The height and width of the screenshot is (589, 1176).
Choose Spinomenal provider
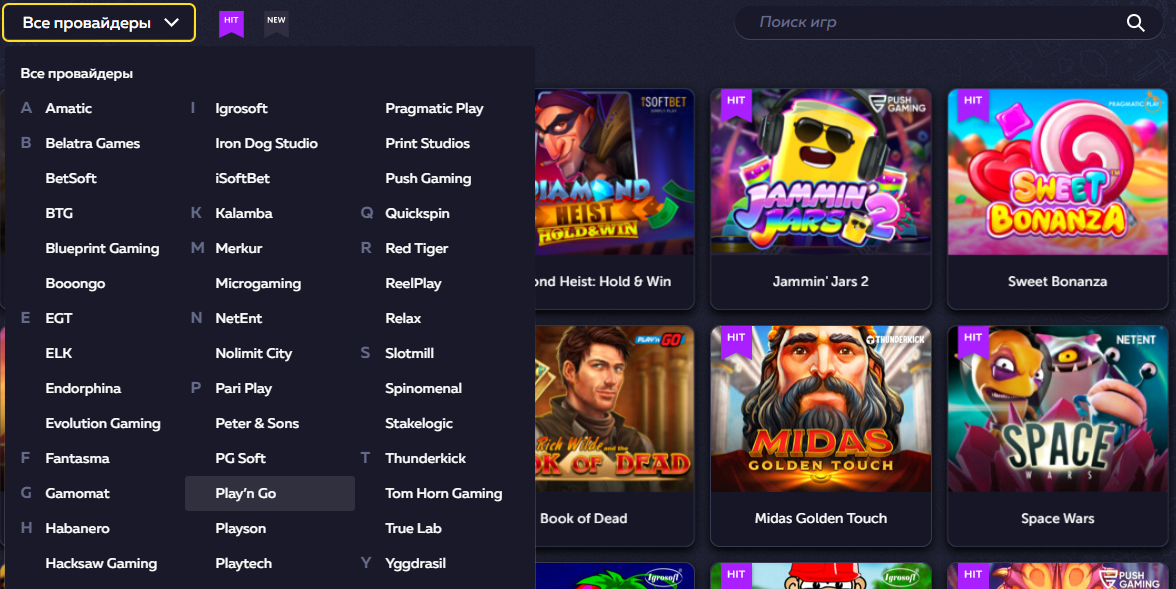tap(423, 389)
